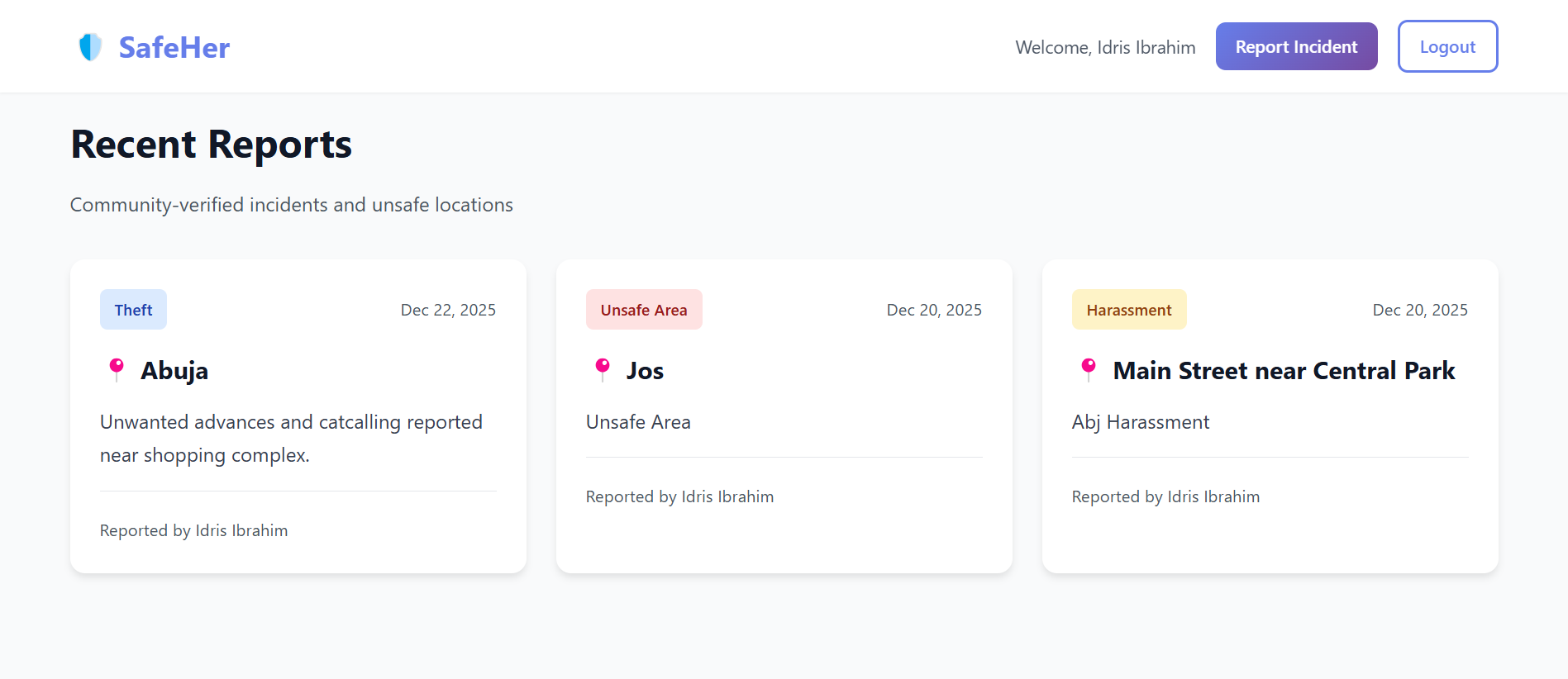Click the Welcome, Idris Ibrahim text
This screenshot has width=1568, height=679.
pyautogui.click(x=1105, y=48)
